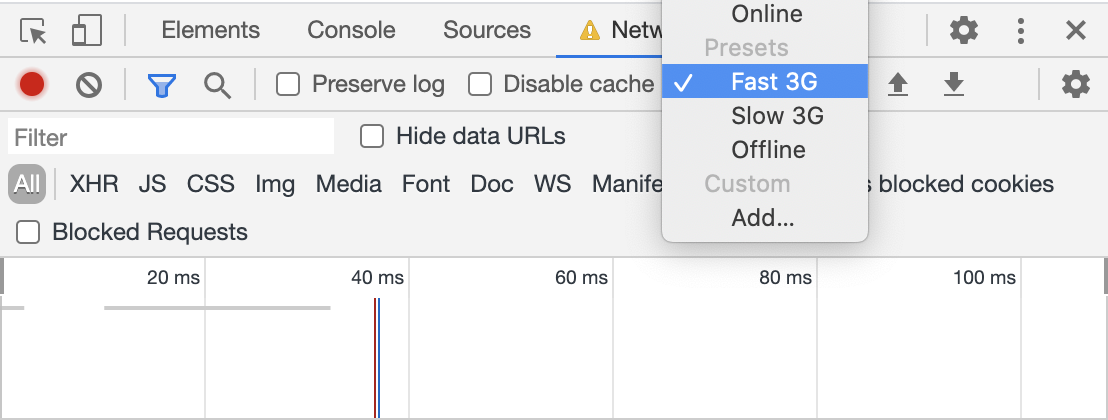The height and width of the screenshot is (420, 1108).
Task: Tick the Hide data URLs checkbox
Action: 372,136
